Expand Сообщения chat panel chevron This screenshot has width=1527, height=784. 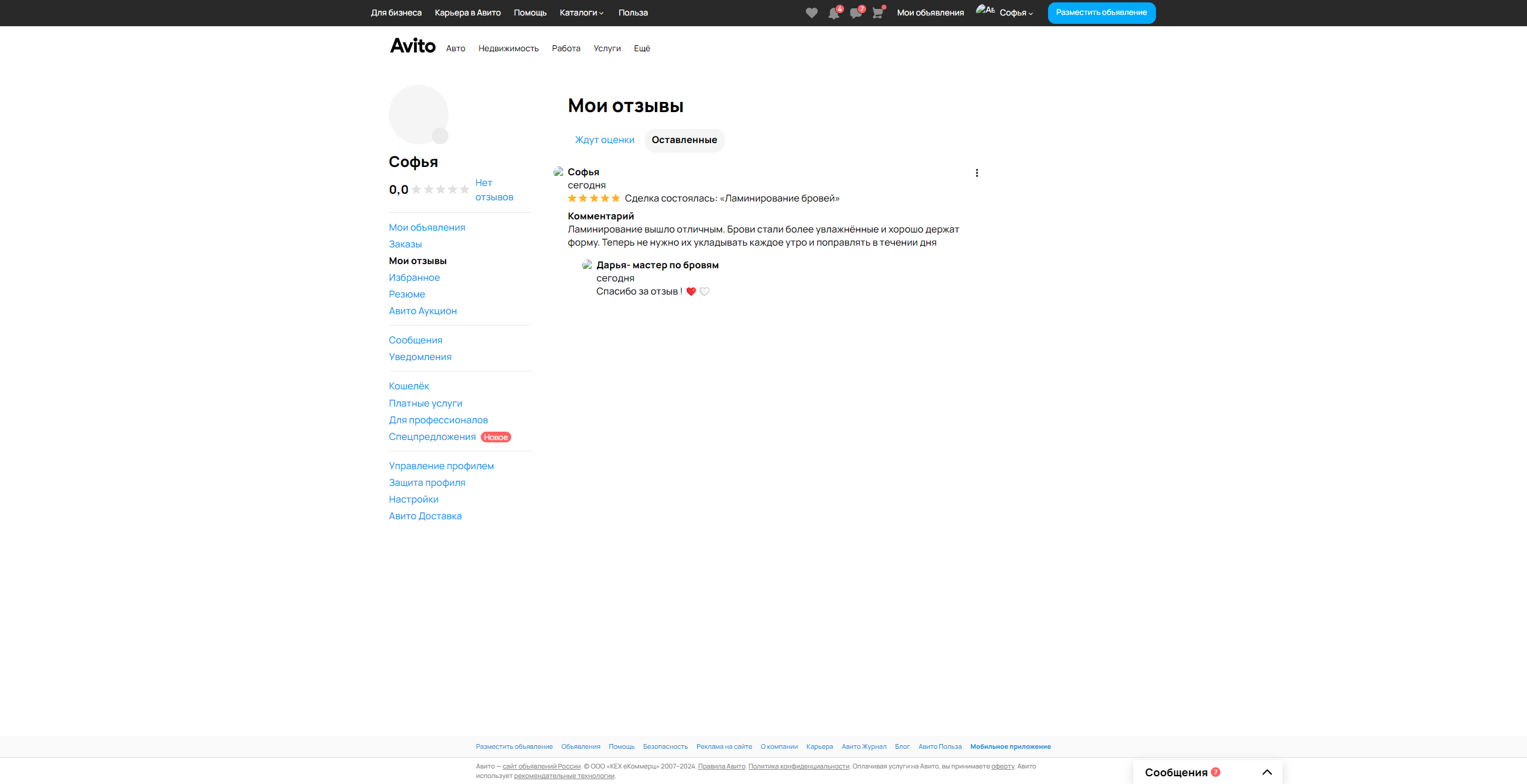click(1267, 772)
